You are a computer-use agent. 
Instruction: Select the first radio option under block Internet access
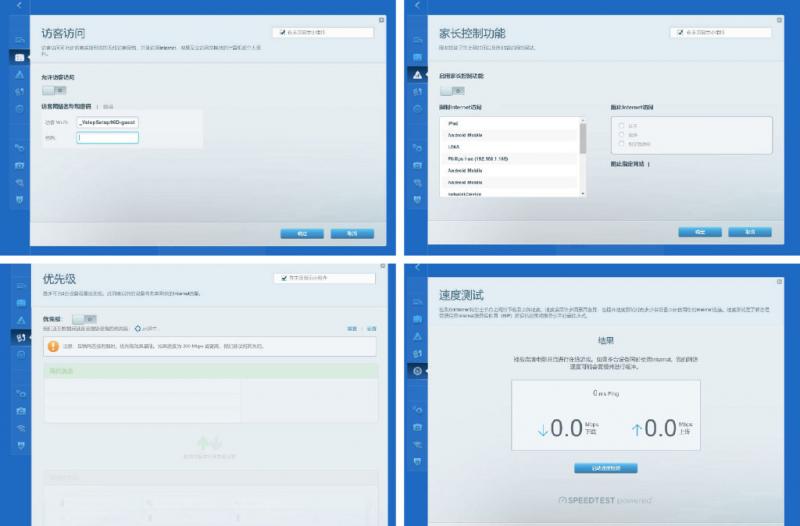point(621,126)
